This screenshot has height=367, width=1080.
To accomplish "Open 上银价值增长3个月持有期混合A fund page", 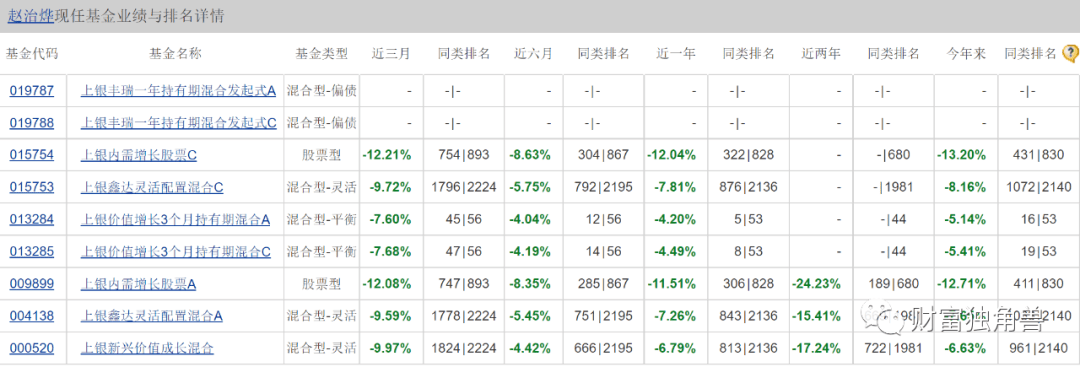I will pos(176,219).
